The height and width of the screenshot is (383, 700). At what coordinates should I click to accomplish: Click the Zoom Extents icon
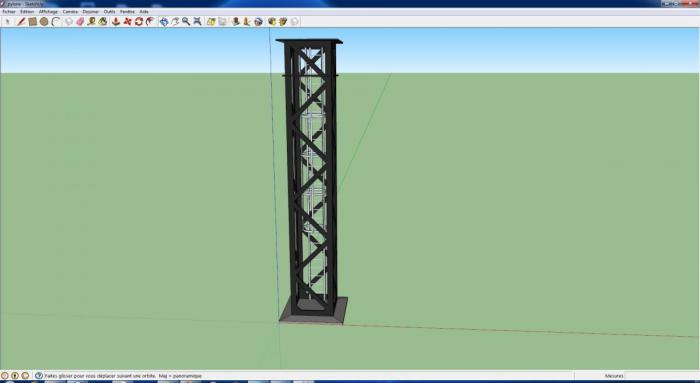197,21
